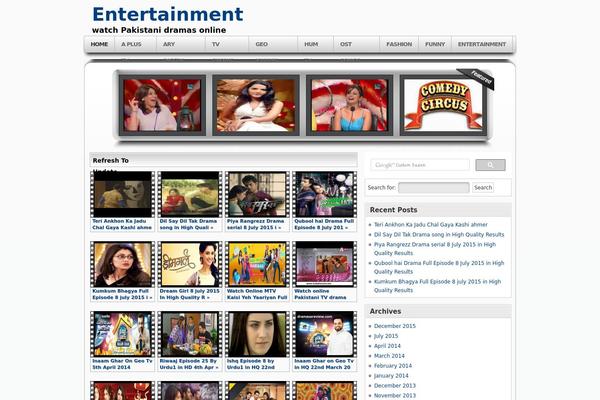The width and height of the screenshot is (600, 400).
Task: Open Dil Say Dil Tak video thumbnail
Action: point(190,194)
